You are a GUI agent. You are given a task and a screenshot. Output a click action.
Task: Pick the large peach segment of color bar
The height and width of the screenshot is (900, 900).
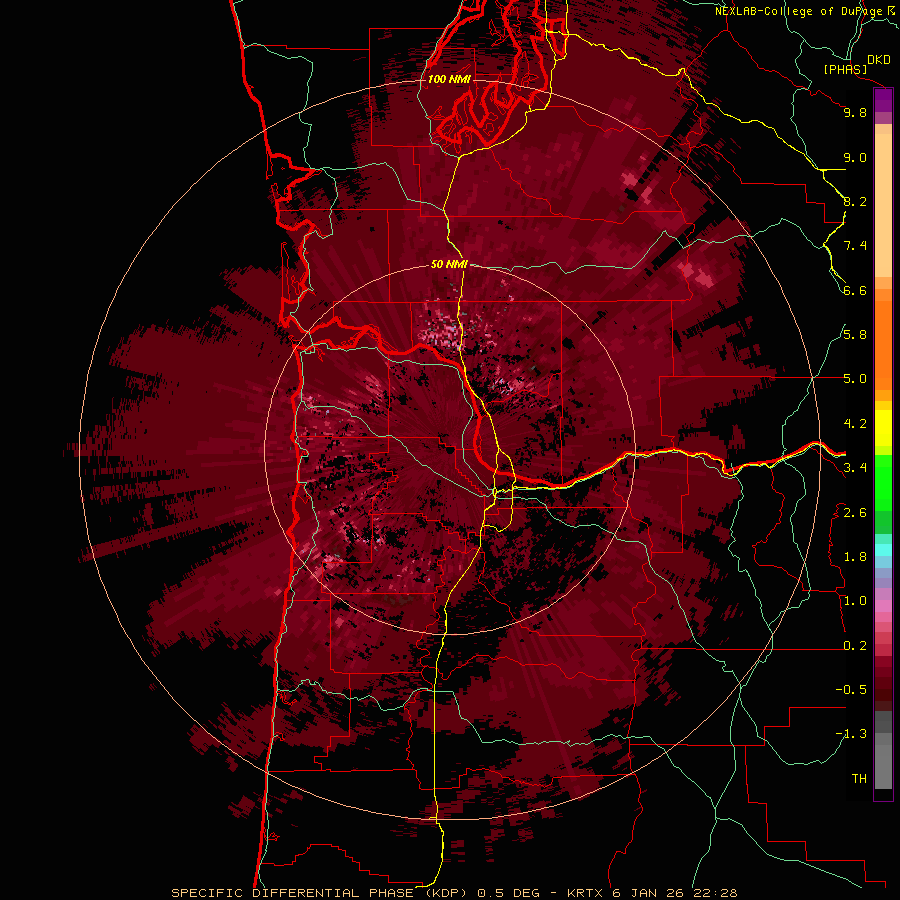point(883,205)
